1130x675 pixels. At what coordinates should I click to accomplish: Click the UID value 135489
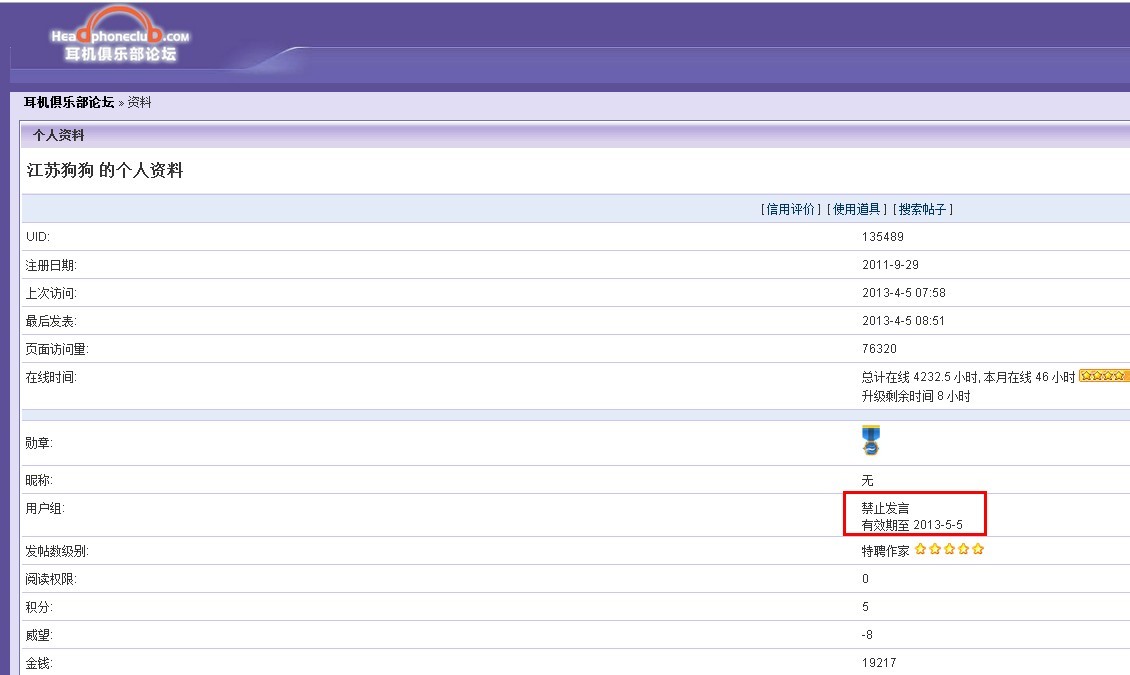(x=883, y=236)
